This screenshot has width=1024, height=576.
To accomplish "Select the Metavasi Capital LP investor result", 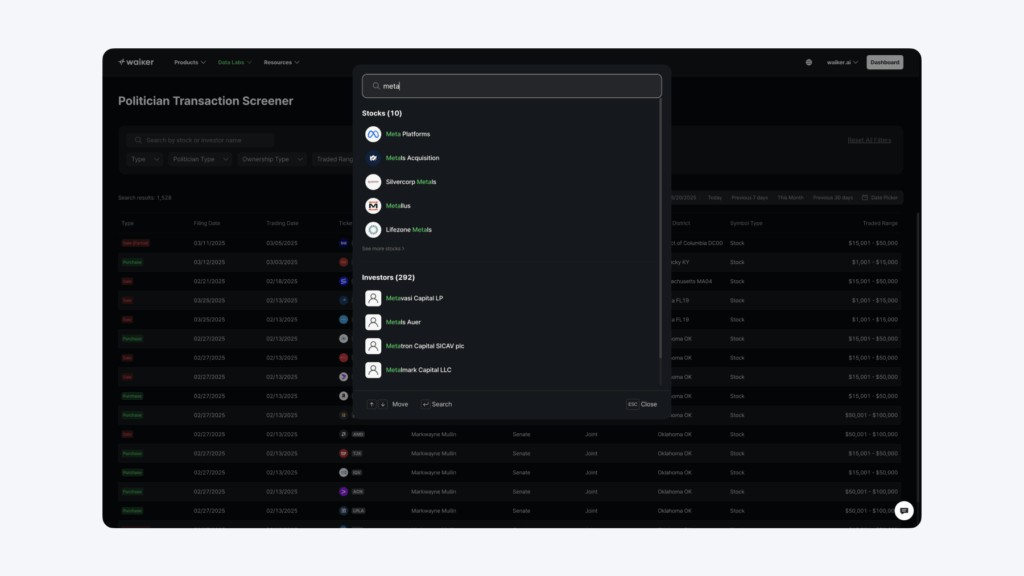I will (511, 298).
